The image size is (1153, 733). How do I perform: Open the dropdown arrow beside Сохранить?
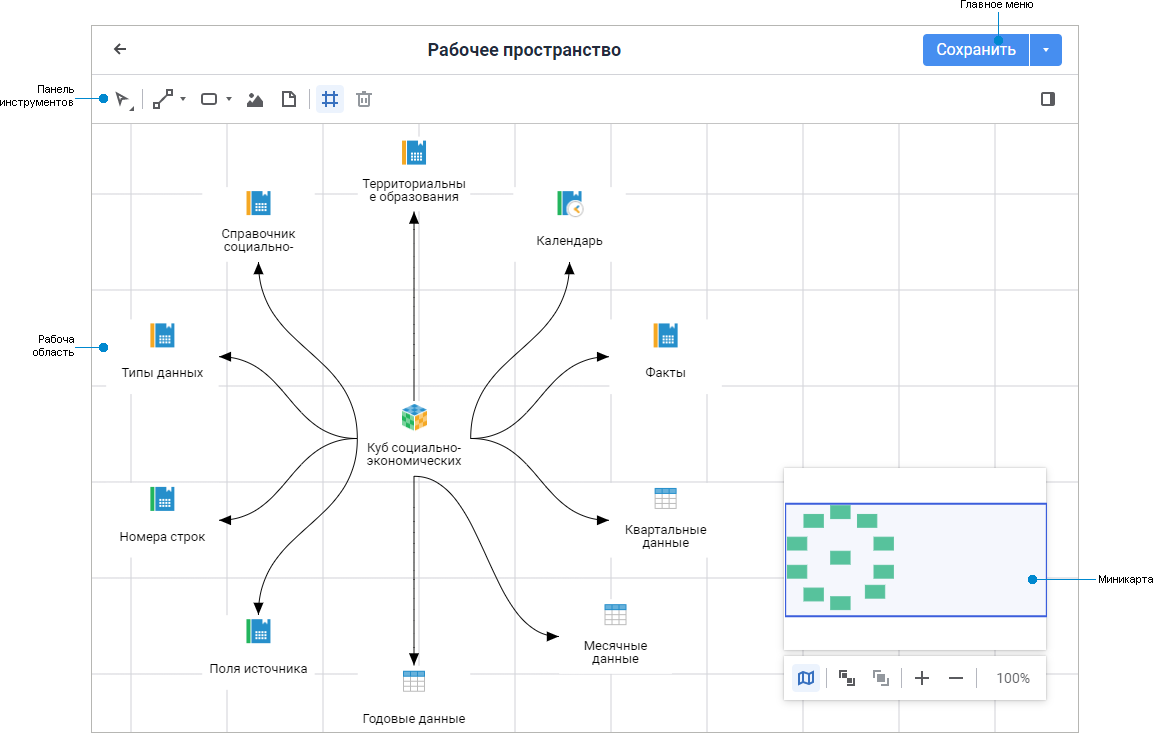tap(1046, 50)
